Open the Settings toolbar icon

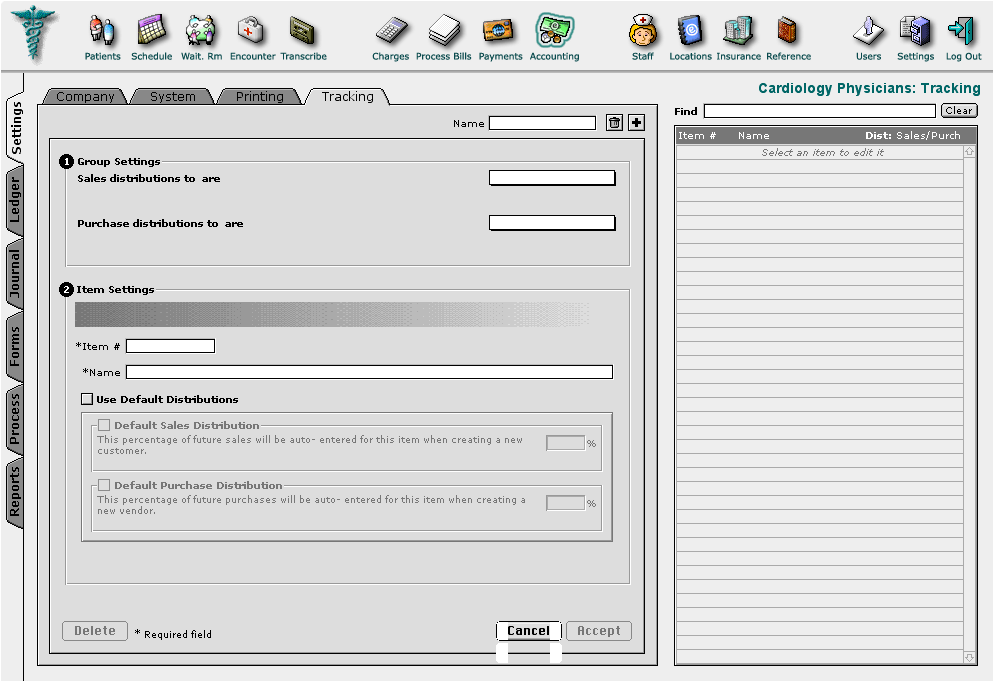[x=915, y=31]
